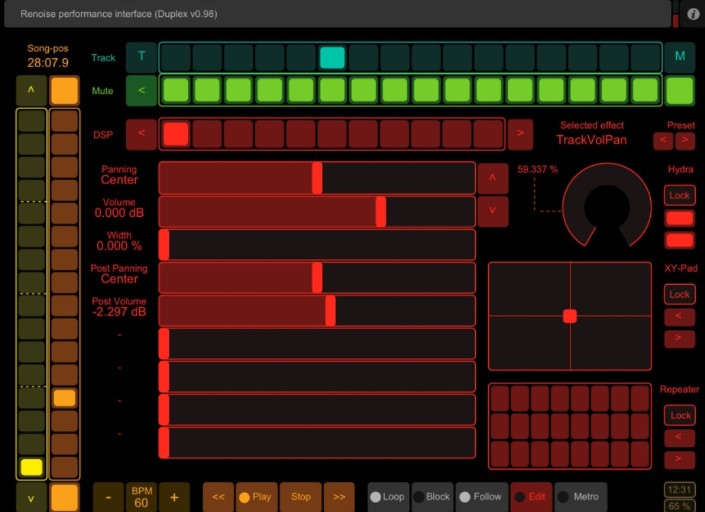Screen dimensions: 705x512
Task: Select next Preset with the right arrow
Action: [x=685, y=141]
